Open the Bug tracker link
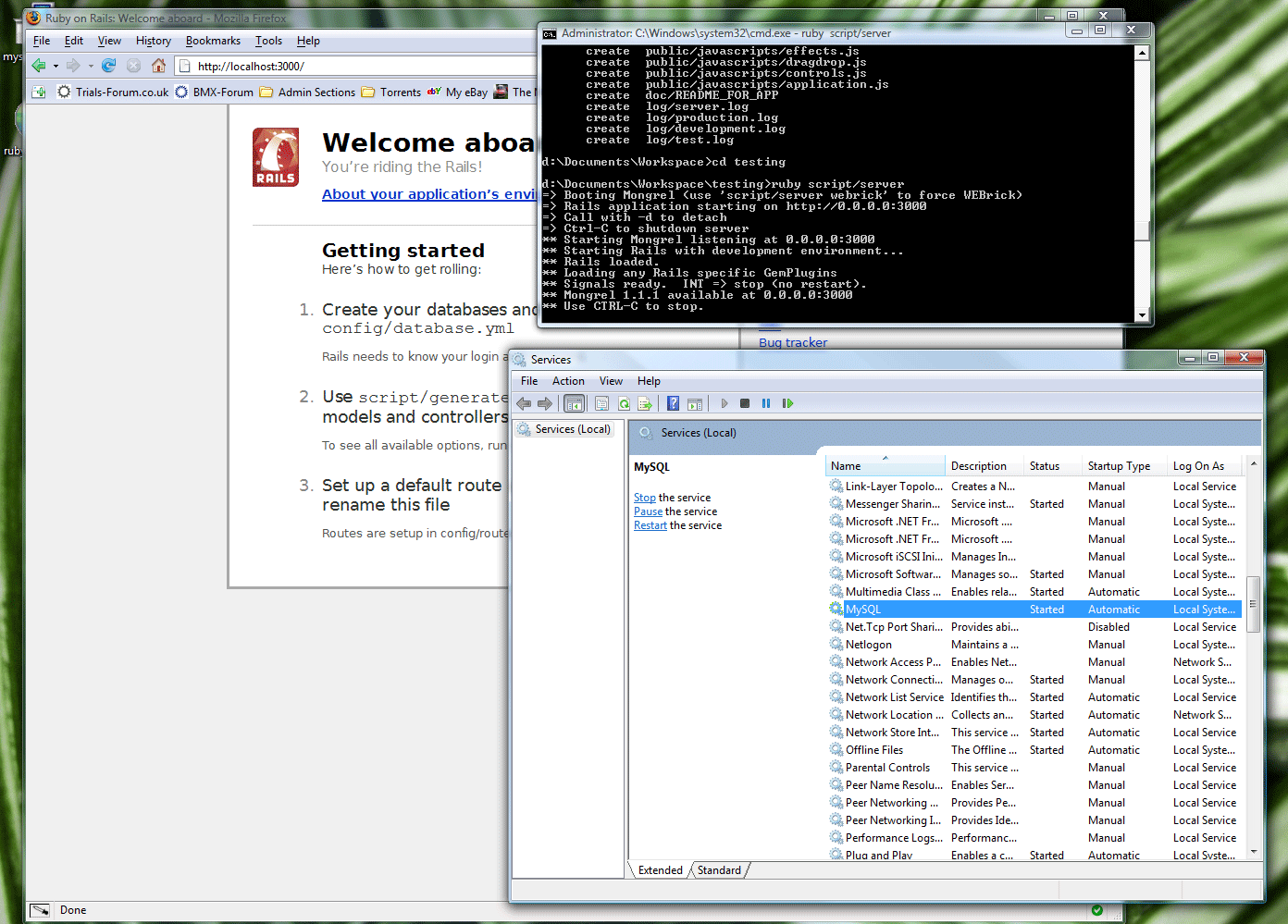Image resolution: width=1288 pixels, height=924 pixels. coord(793,343)
